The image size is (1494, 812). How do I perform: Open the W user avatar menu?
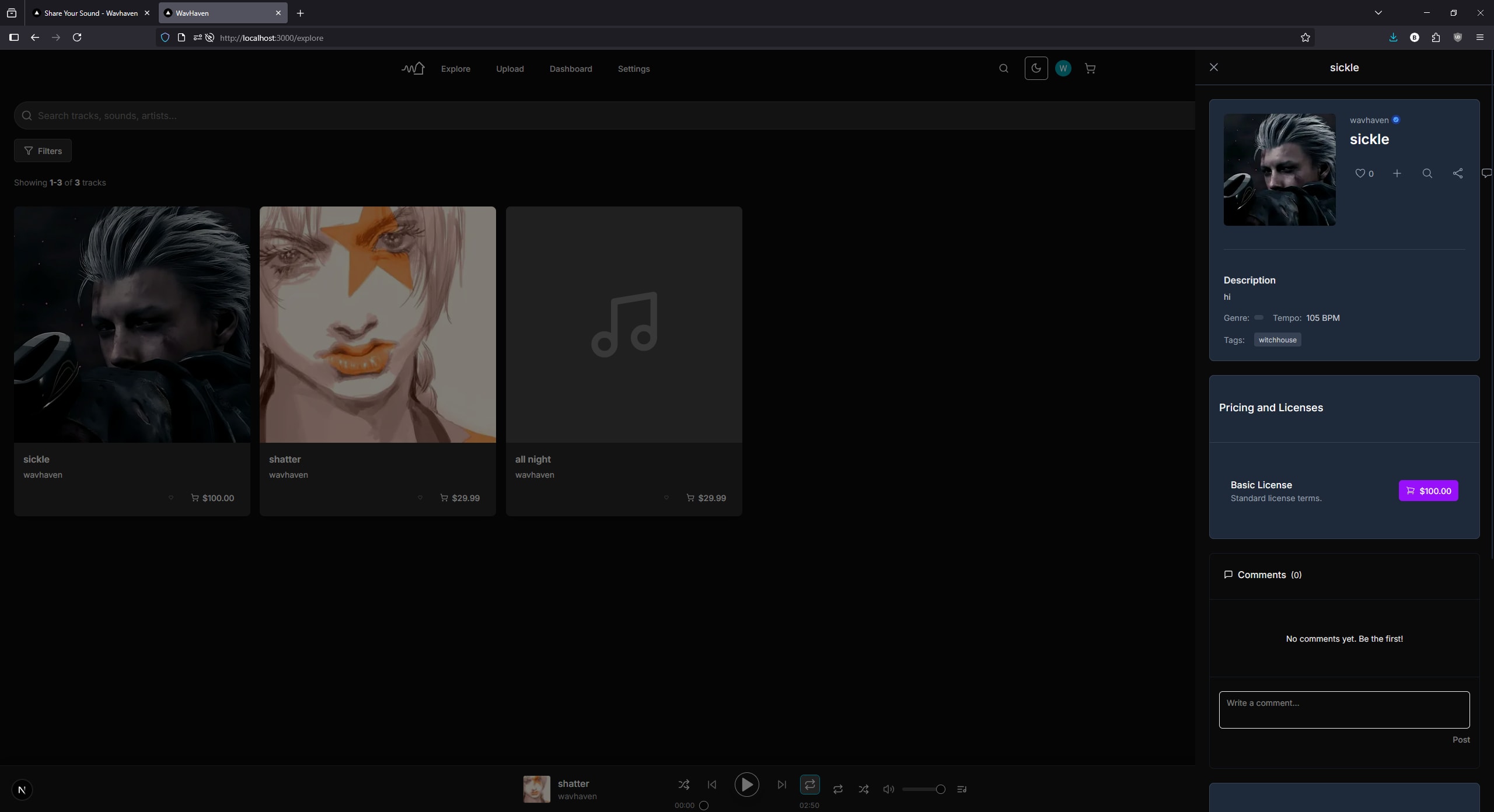point(1063,68)
